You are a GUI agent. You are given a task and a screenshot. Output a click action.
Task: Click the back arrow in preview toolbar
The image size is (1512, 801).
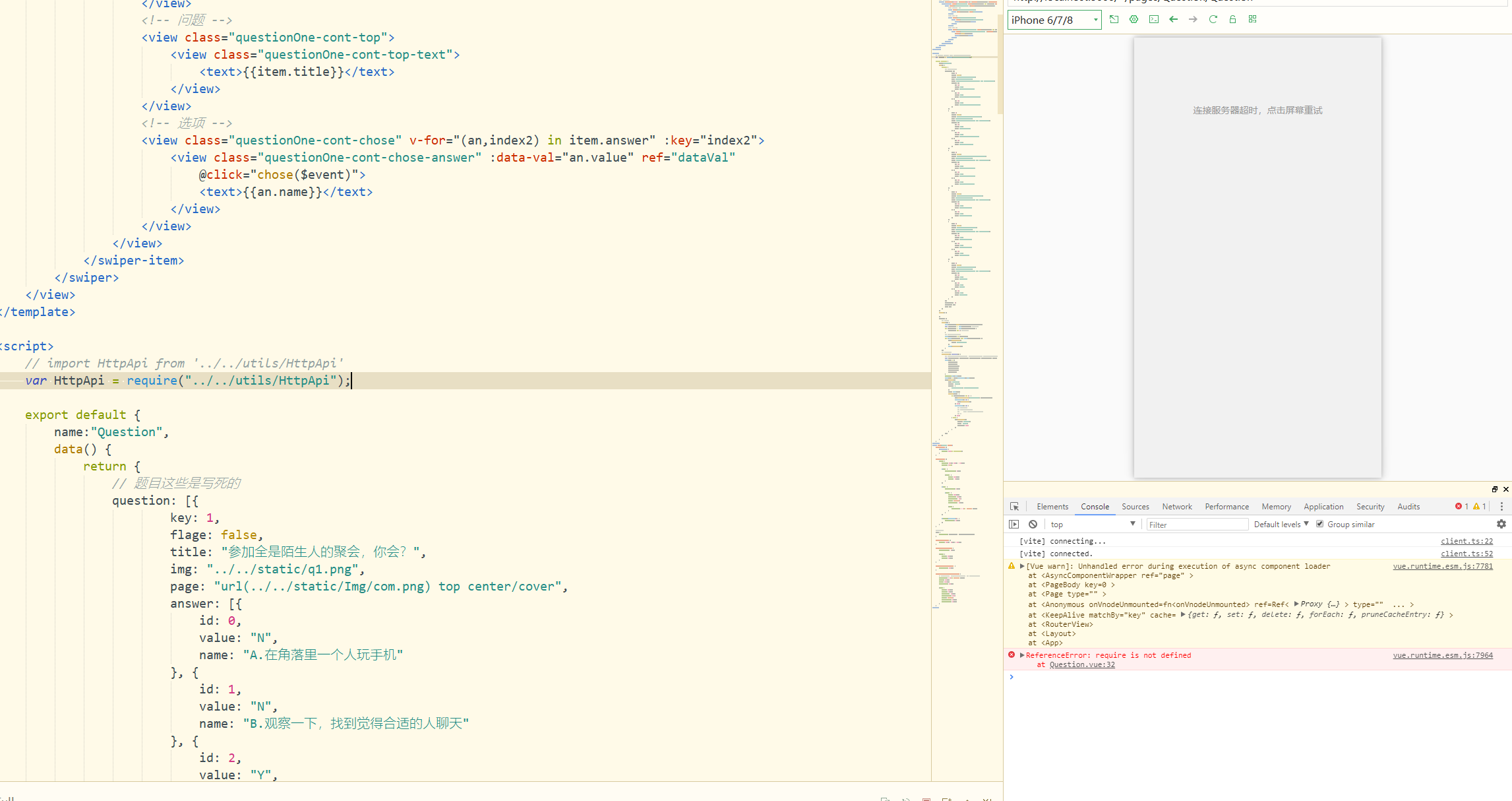(x=1173, y=19)
